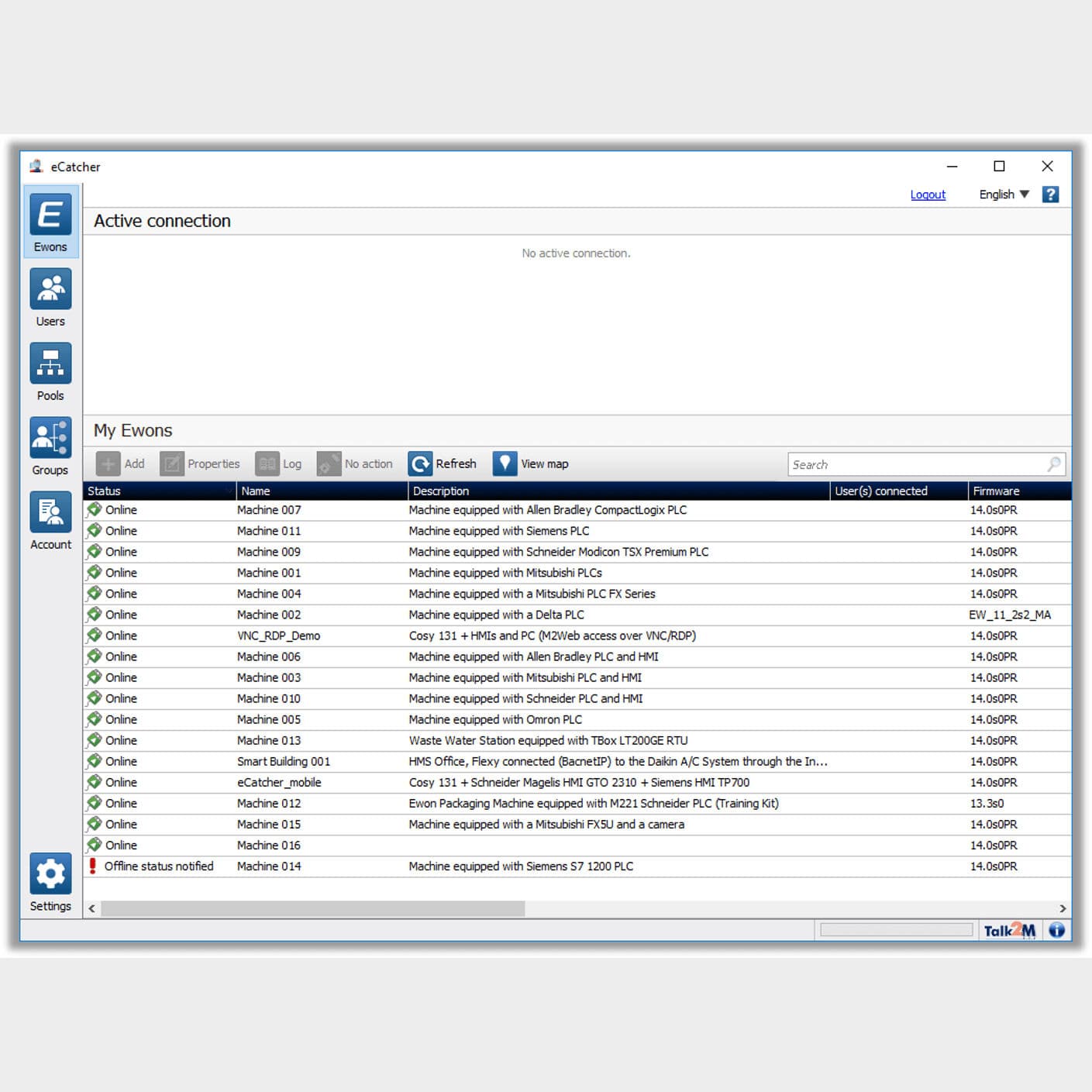Open the Pools panel

[50, 371]
